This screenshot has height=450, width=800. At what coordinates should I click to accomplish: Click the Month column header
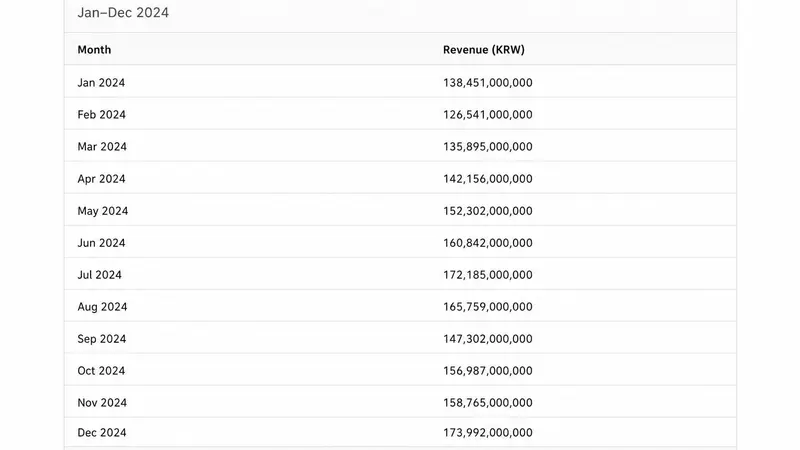point(94,50)
